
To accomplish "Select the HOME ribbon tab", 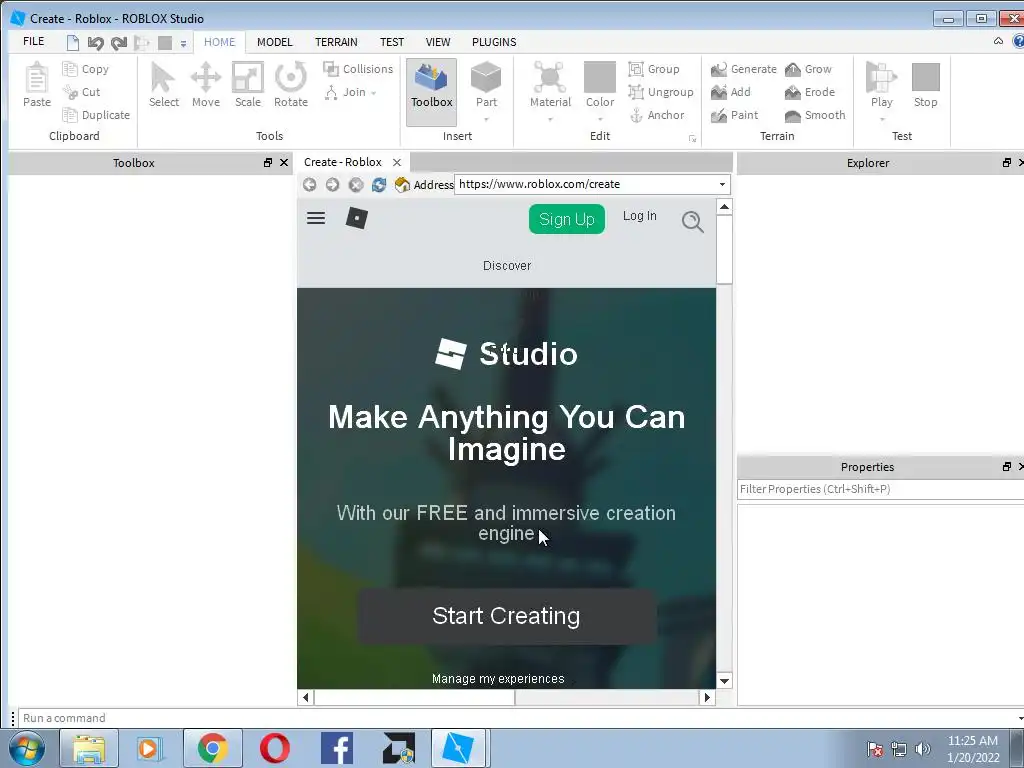I will (x=219, y=42).
